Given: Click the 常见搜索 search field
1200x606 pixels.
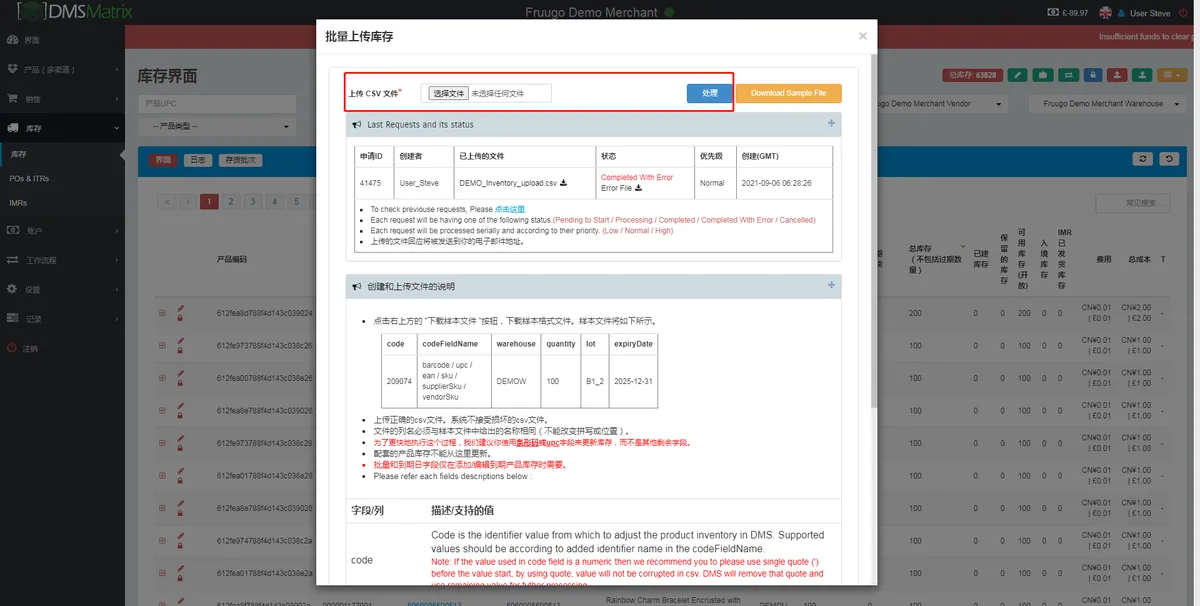Looking at the screenshot, I should coord(1133,203).
